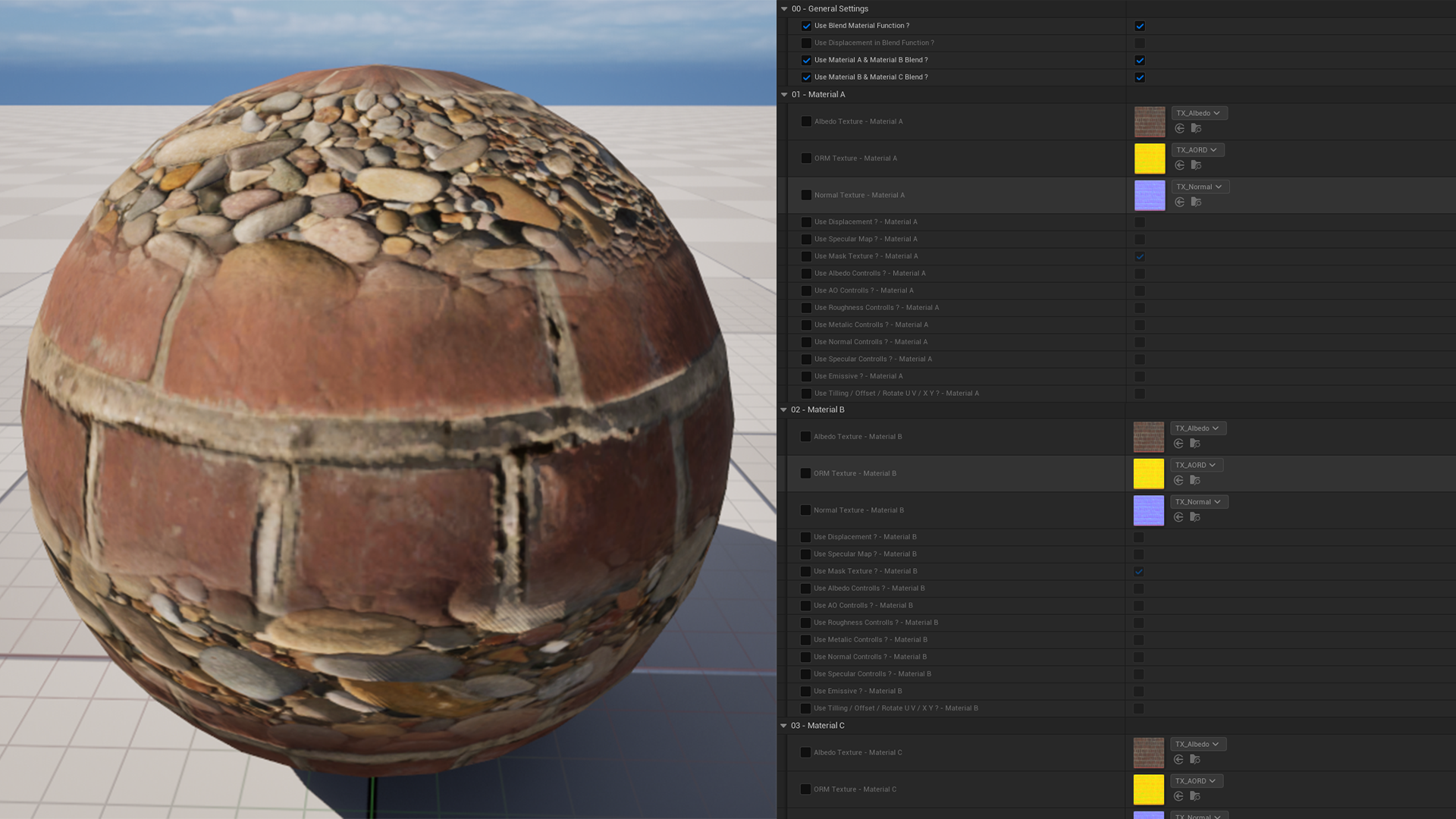Use selected asset for Material B normal texture
Image resolution: width=1456 pixels, height=819 pixels.
click(x=1178, y=517)
